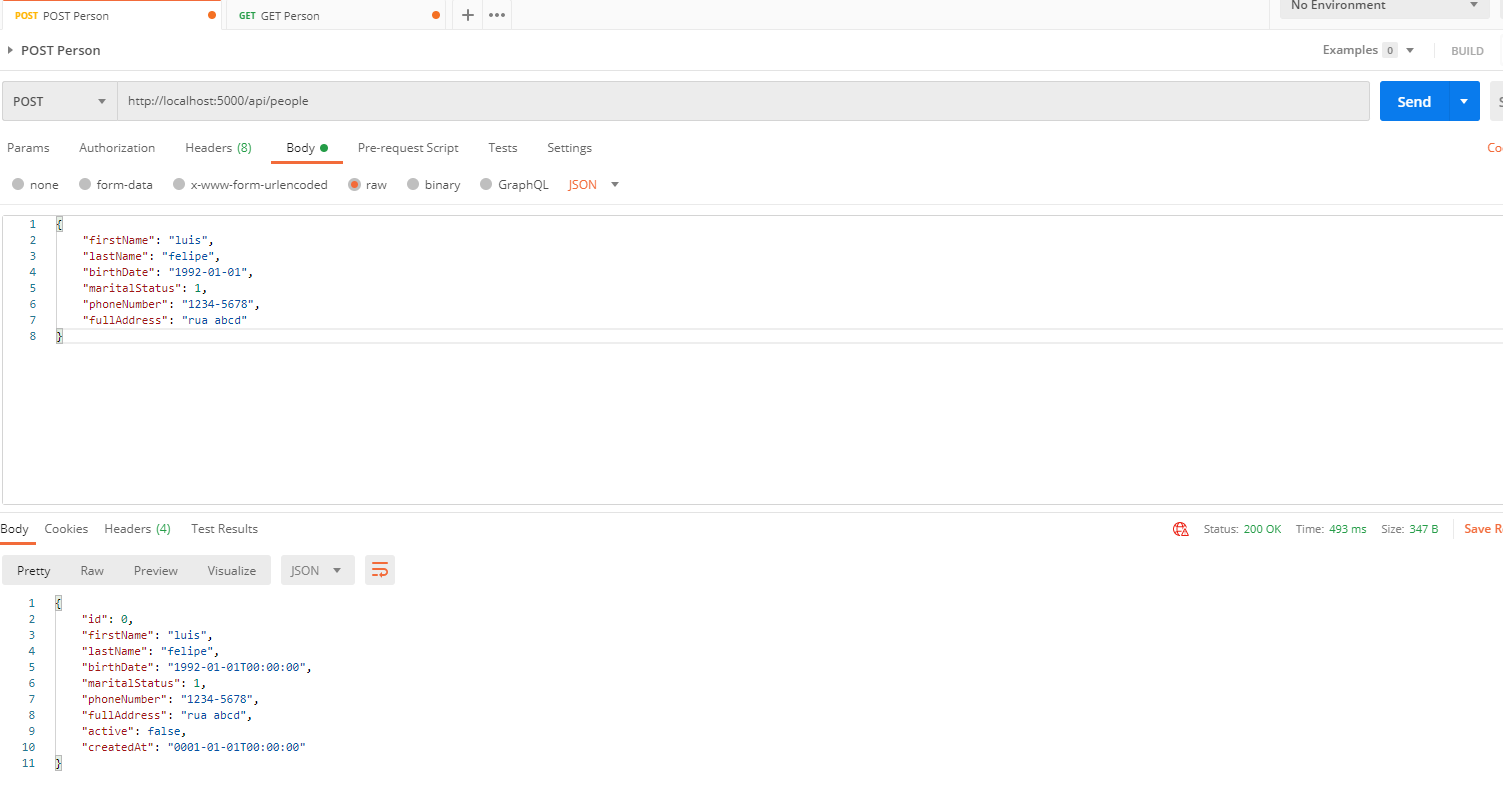Image resolution: width=1503 pixels, height=810 pixels.
Task: Open the JSON body format dropdown
Action: [594, 185]
